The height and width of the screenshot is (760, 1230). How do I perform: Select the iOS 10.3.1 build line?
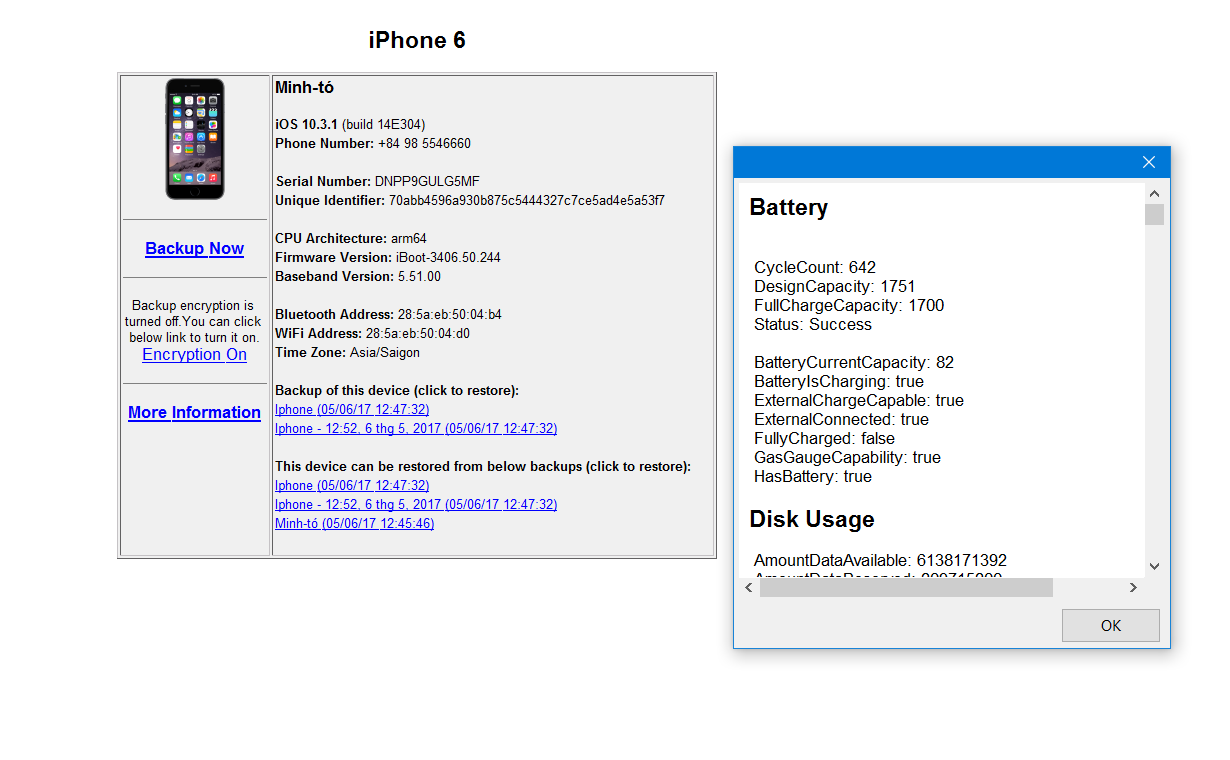click(350, 125)
